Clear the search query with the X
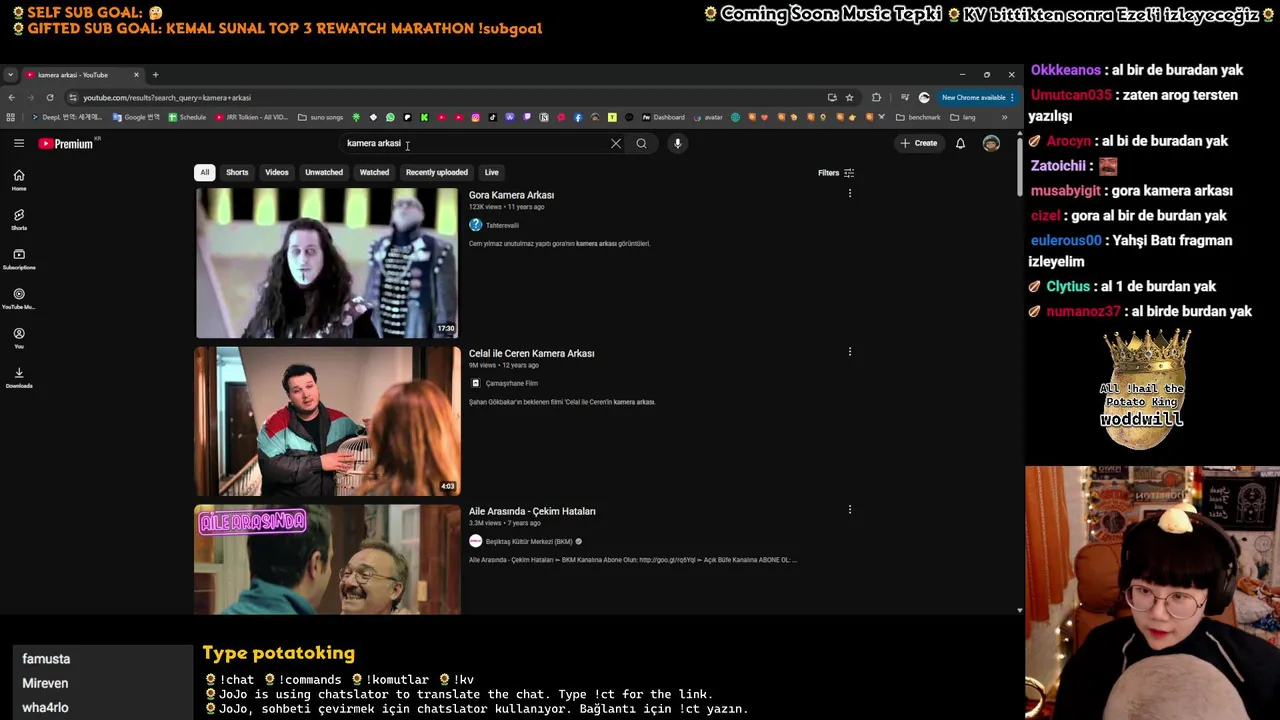Image resolution: width=1280 pixels, height=720 pixels. tap(616, 144)
